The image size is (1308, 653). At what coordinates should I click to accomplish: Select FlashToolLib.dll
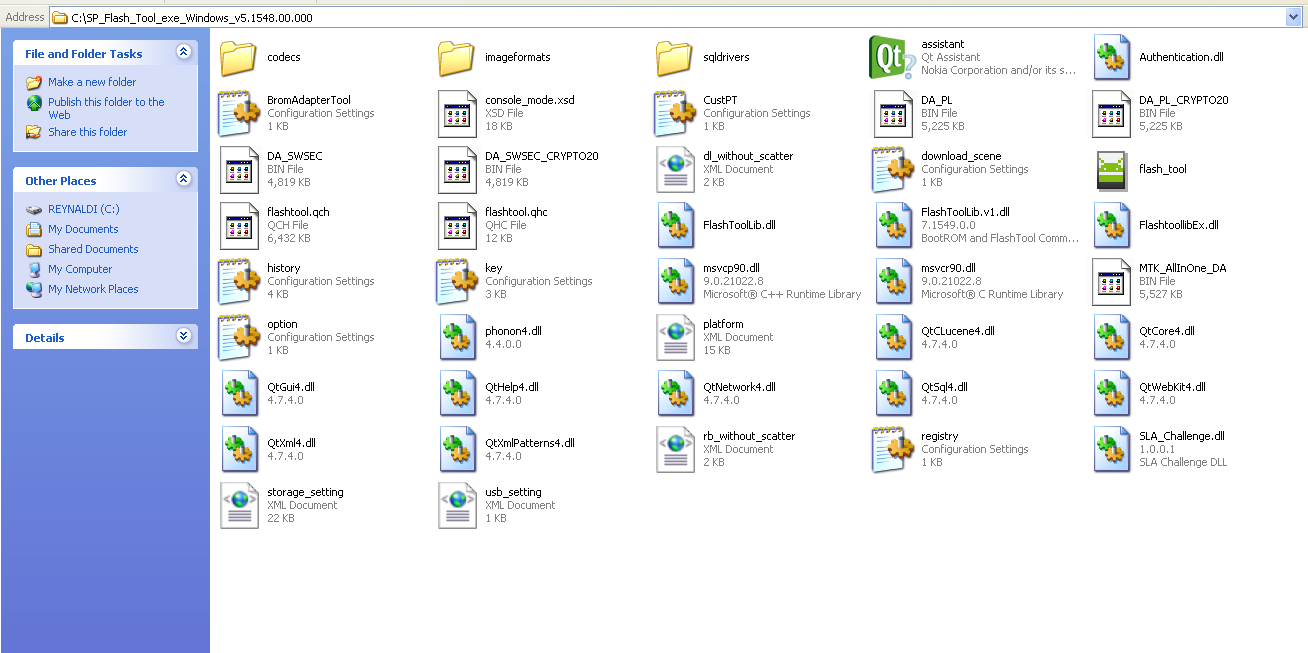pyautogui.click(x=674, y=225)
